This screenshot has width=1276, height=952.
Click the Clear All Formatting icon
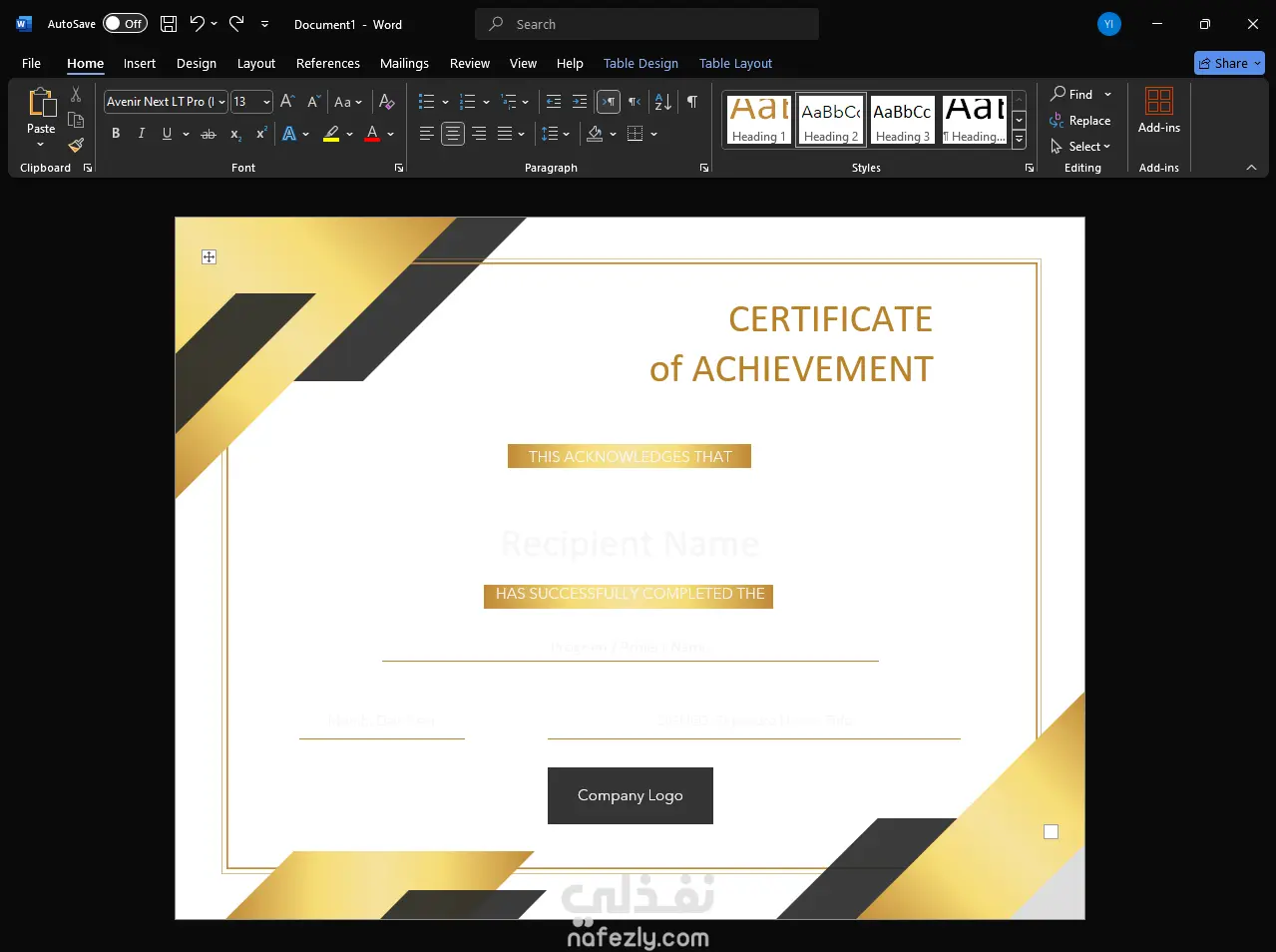(387, 102)
